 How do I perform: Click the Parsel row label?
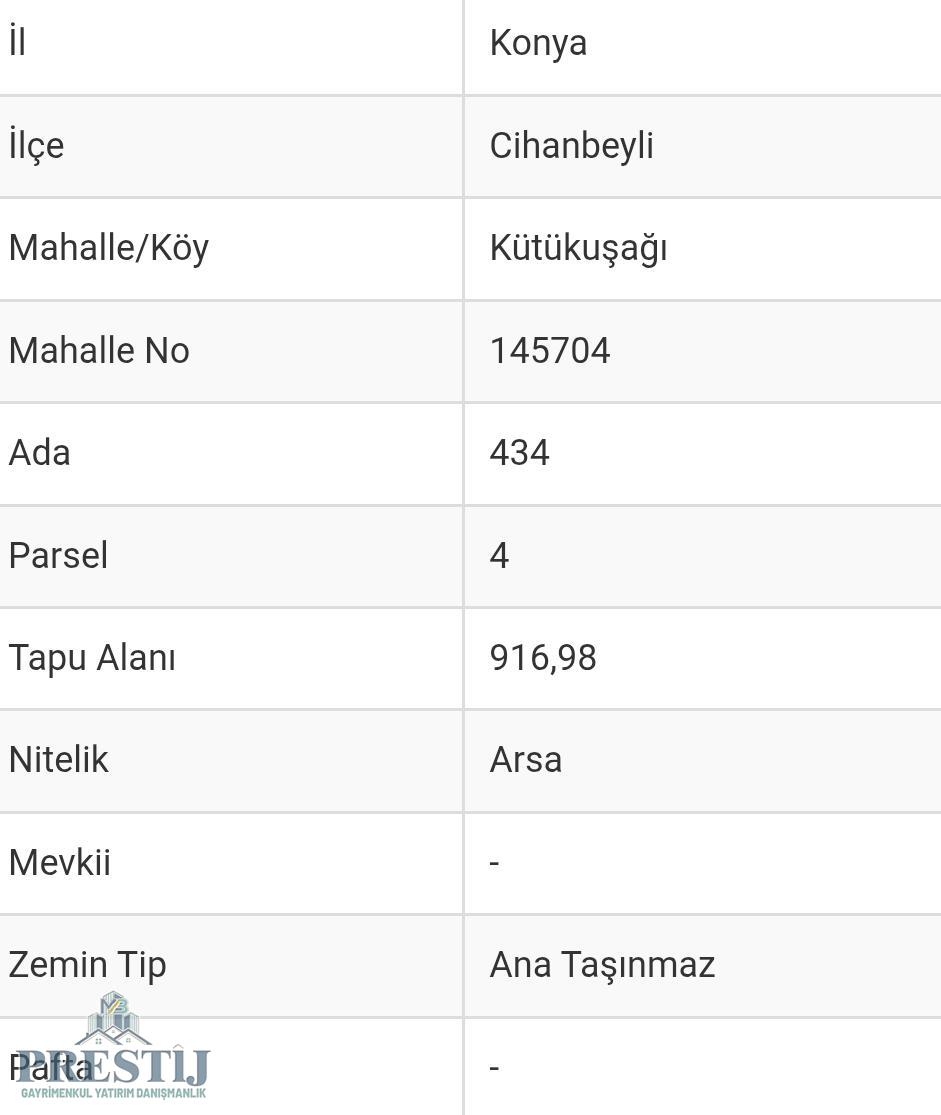coord(58,555)
